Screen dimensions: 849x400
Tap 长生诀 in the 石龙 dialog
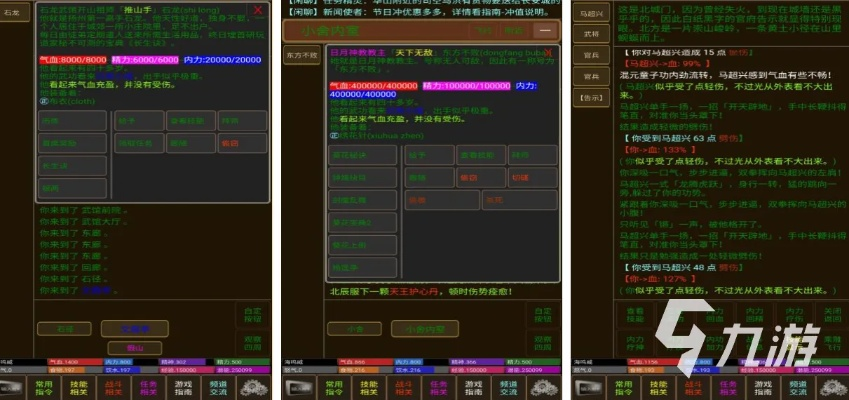coord(72,166)
